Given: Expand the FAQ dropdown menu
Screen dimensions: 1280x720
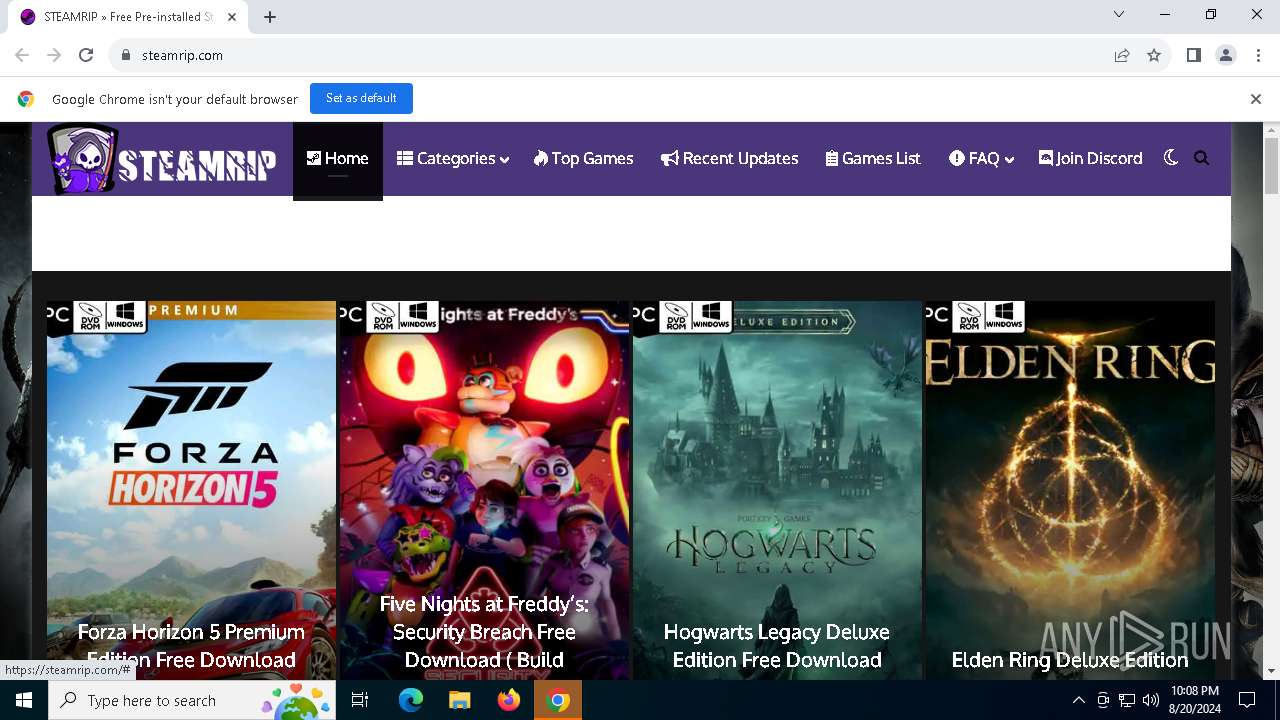Looking at the screenshot, I should pos(981,159).
